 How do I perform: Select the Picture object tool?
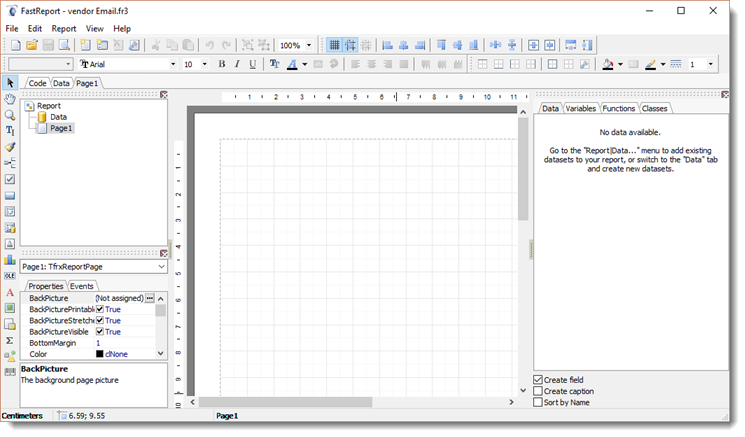tap(10, 308)
